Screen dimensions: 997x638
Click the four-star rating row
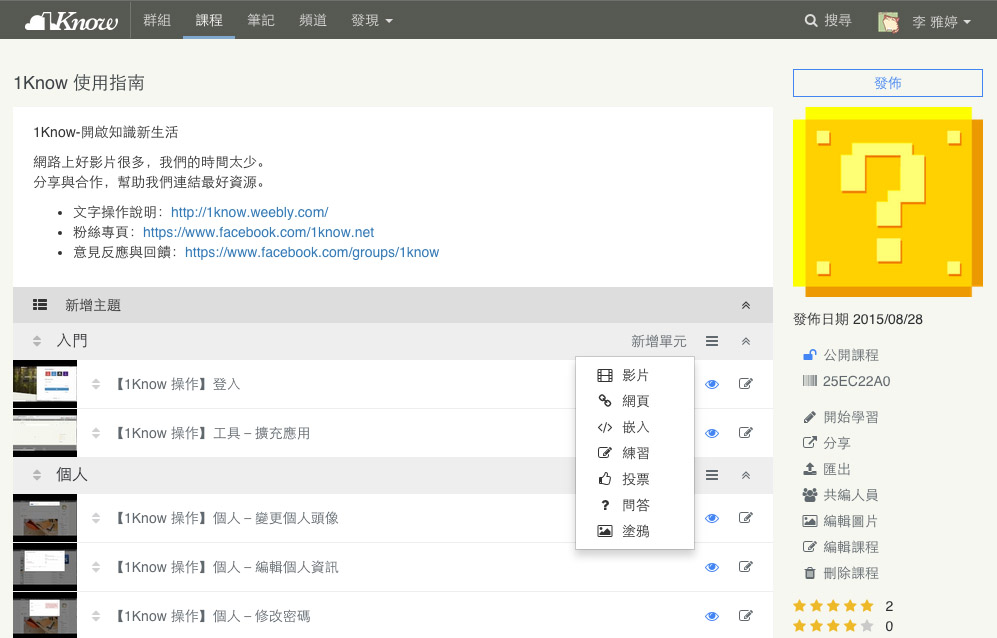pyautogui.click(x=843, y=627)
